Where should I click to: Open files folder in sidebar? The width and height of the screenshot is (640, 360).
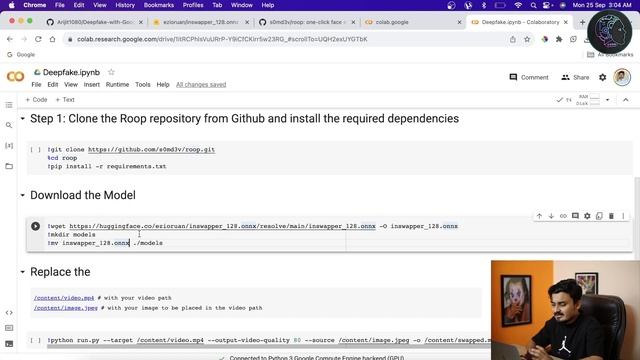point(9,166)
